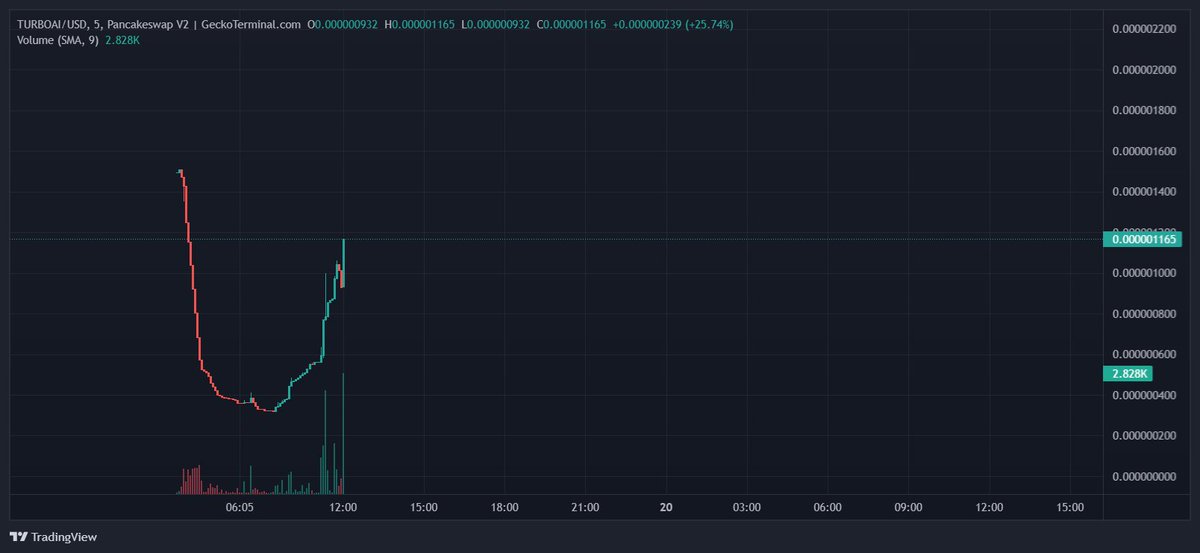The height and width of the screenshot is (553, 1200).
Task: Click the 09:00 time axis label
Action: coord(908,508)
